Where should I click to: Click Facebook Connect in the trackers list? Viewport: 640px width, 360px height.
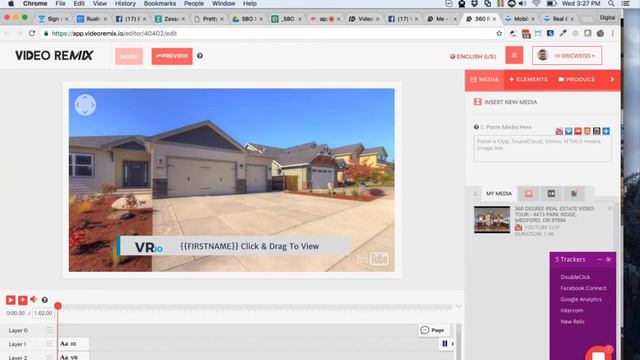pyautogui.click(x=583, y=288)
